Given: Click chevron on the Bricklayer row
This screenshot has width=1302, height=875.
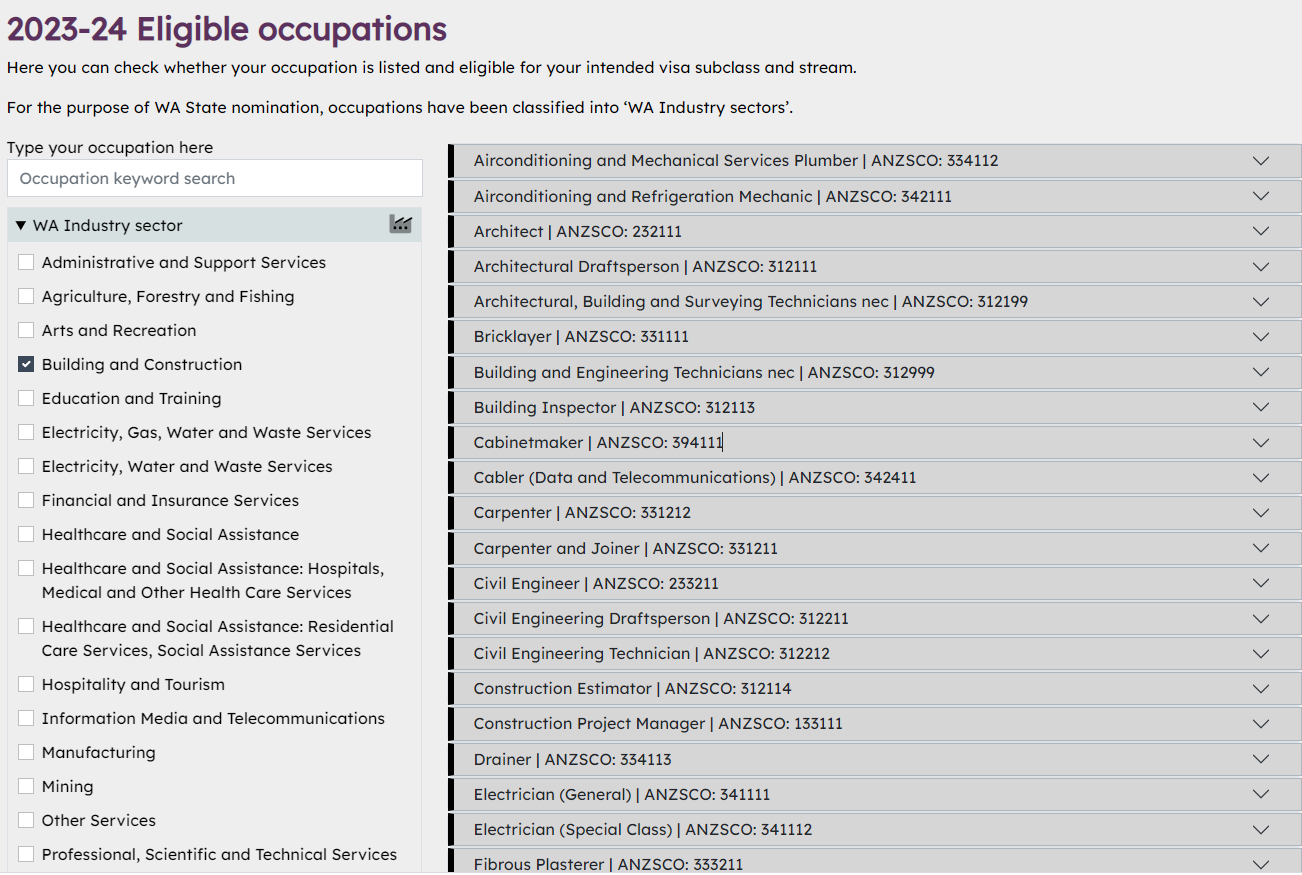Looking at the screenshot, I should 1260,337.
